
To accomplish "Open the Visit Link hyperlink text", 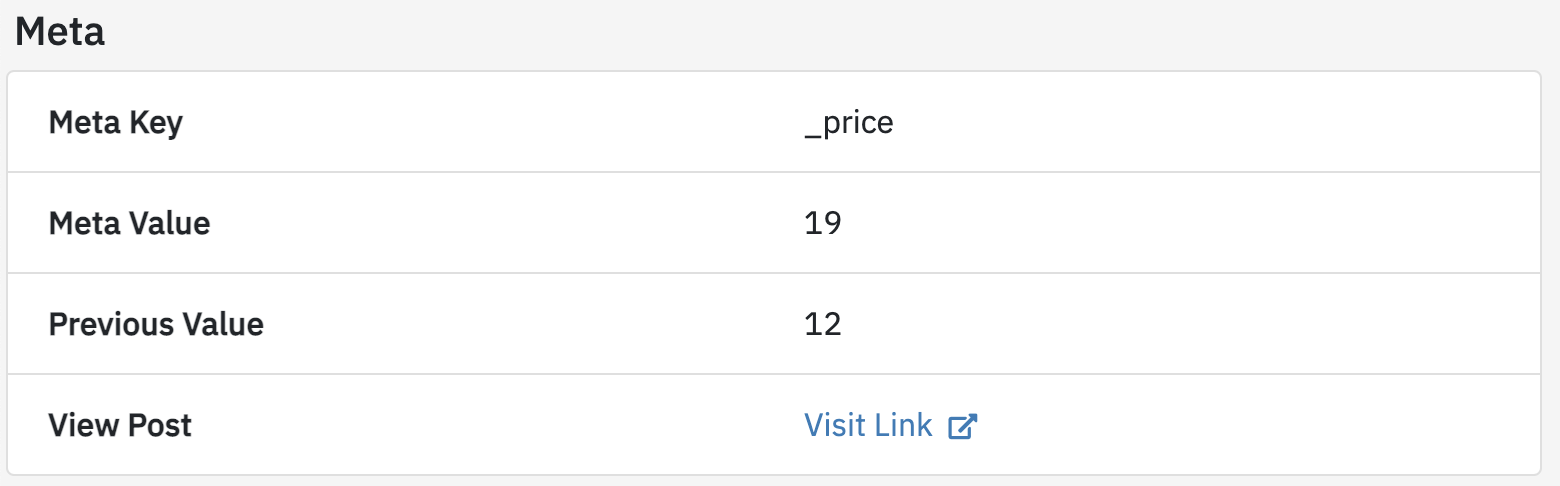I will click(x=868, y=425).
